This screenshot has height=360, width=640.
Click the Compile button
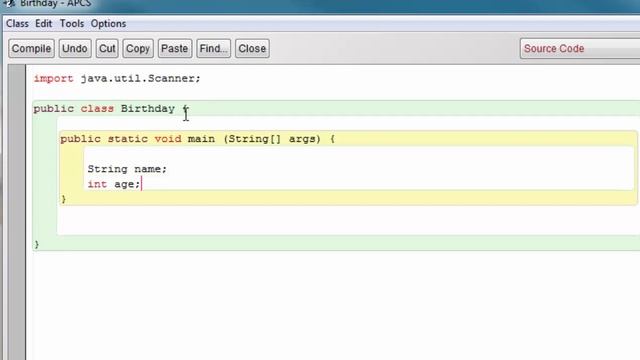(31, 49)
